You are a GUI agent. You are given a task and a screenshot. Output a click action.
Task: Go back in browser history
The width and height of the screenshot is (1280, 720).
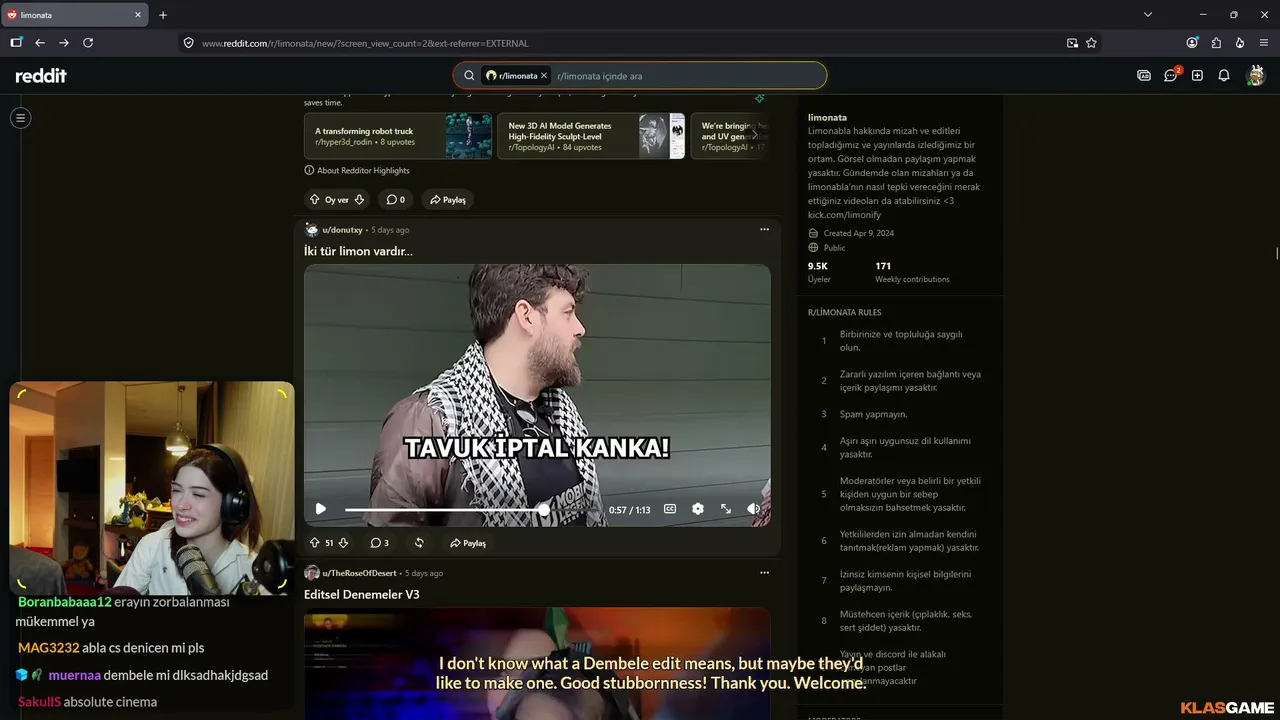40,43
